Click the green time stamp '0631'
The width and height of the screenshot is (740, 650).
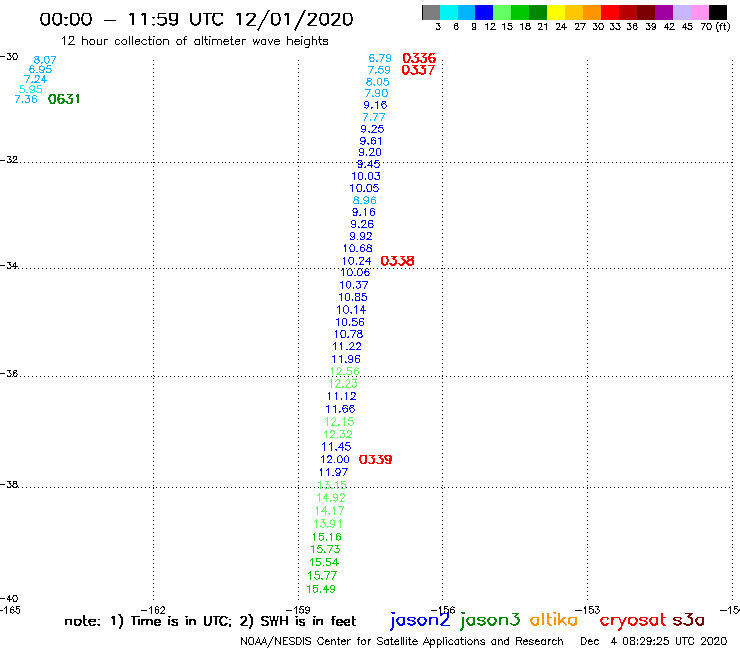point(64,99)
